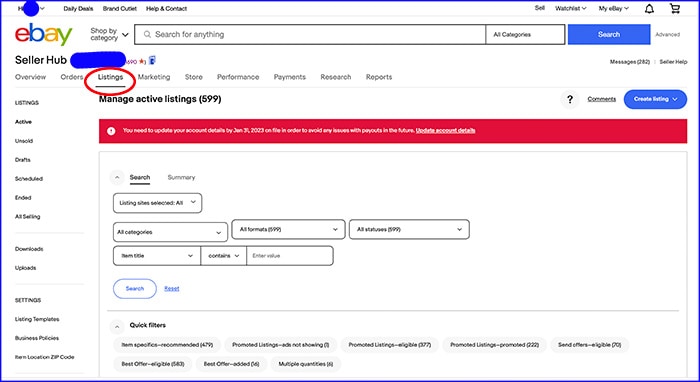700x382 pixels.
Task: Apply Best Offer–eligible (583) filter
Action: [153, 364]
